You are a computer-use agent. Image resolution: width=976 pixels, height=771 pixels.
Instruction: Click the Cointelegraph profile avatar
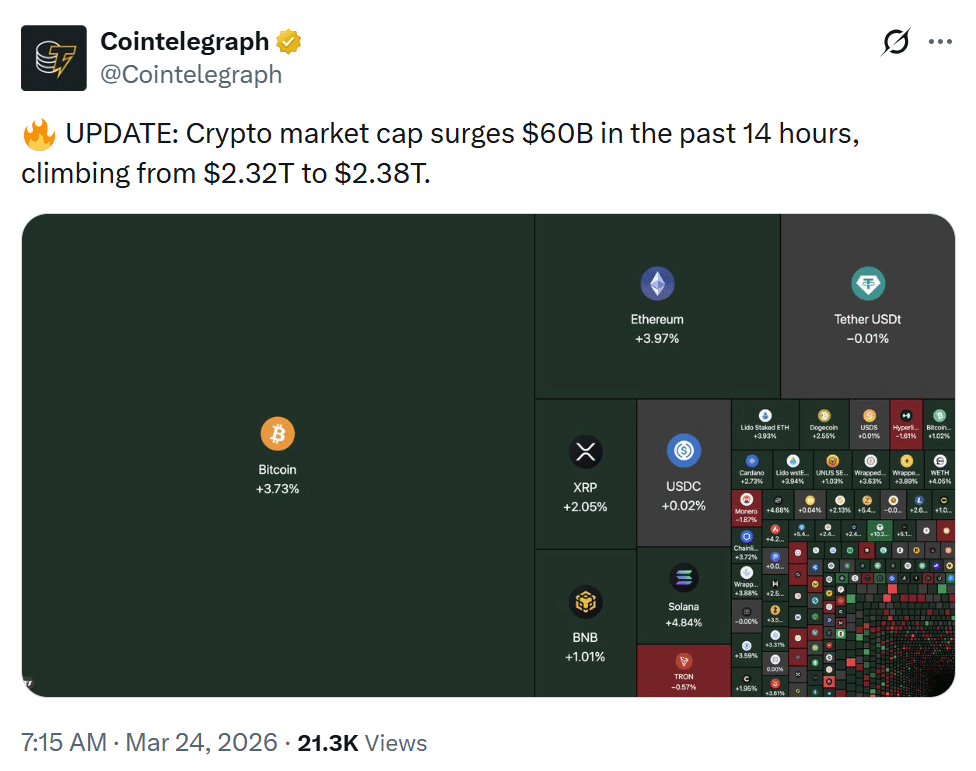tap(54, 57)
